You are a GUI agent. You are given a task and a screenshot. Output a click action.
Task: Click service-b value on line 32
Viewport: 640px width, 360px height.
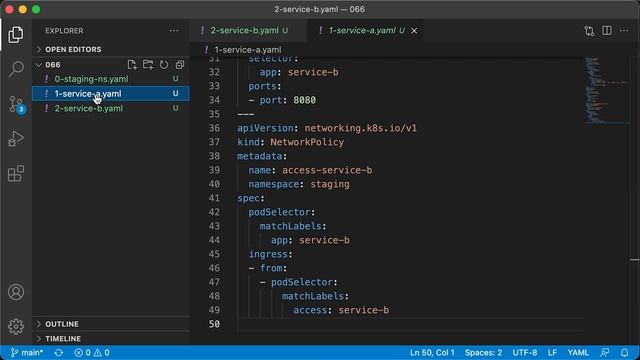coord(313,72)
